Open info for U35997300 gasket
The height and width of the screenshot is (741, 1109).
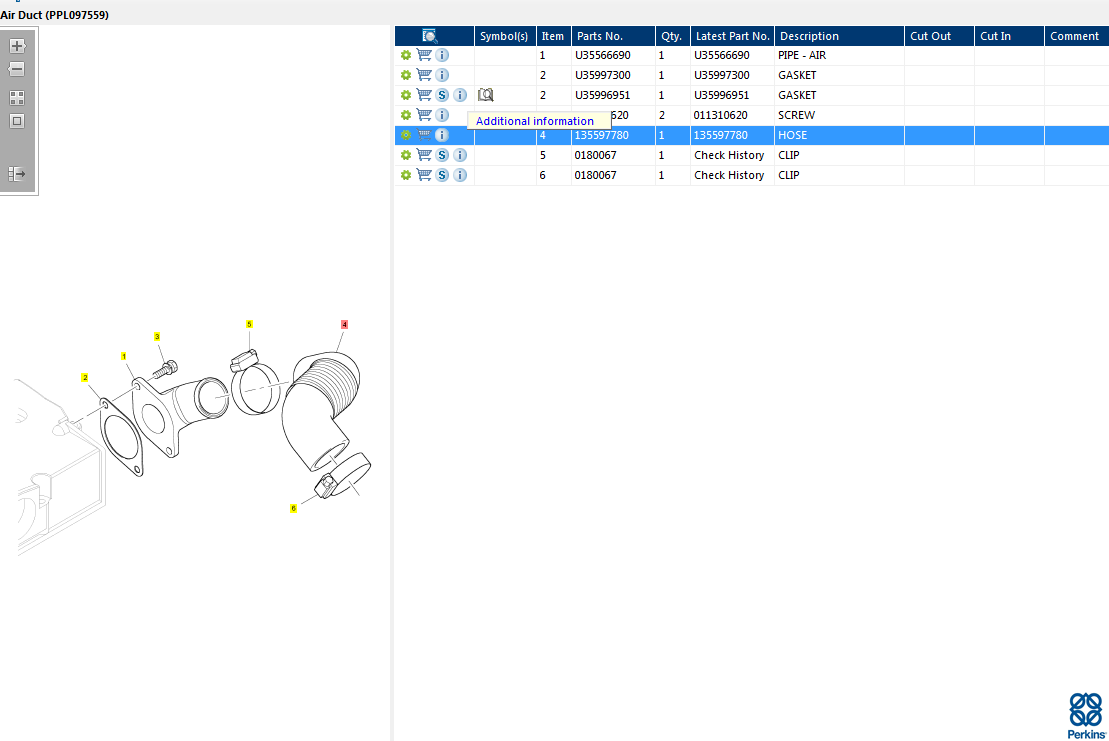pos(442,75)
